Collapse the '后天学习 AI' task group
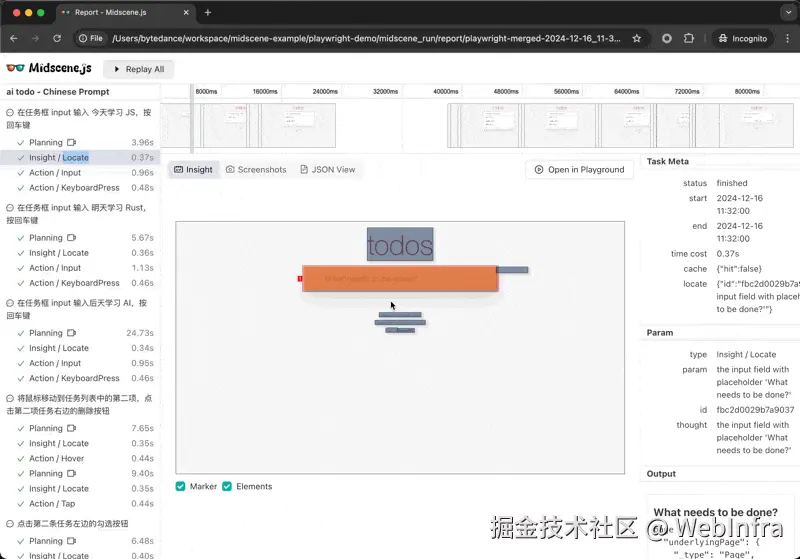Screen dimensions: 800x559 coord(10,303)
